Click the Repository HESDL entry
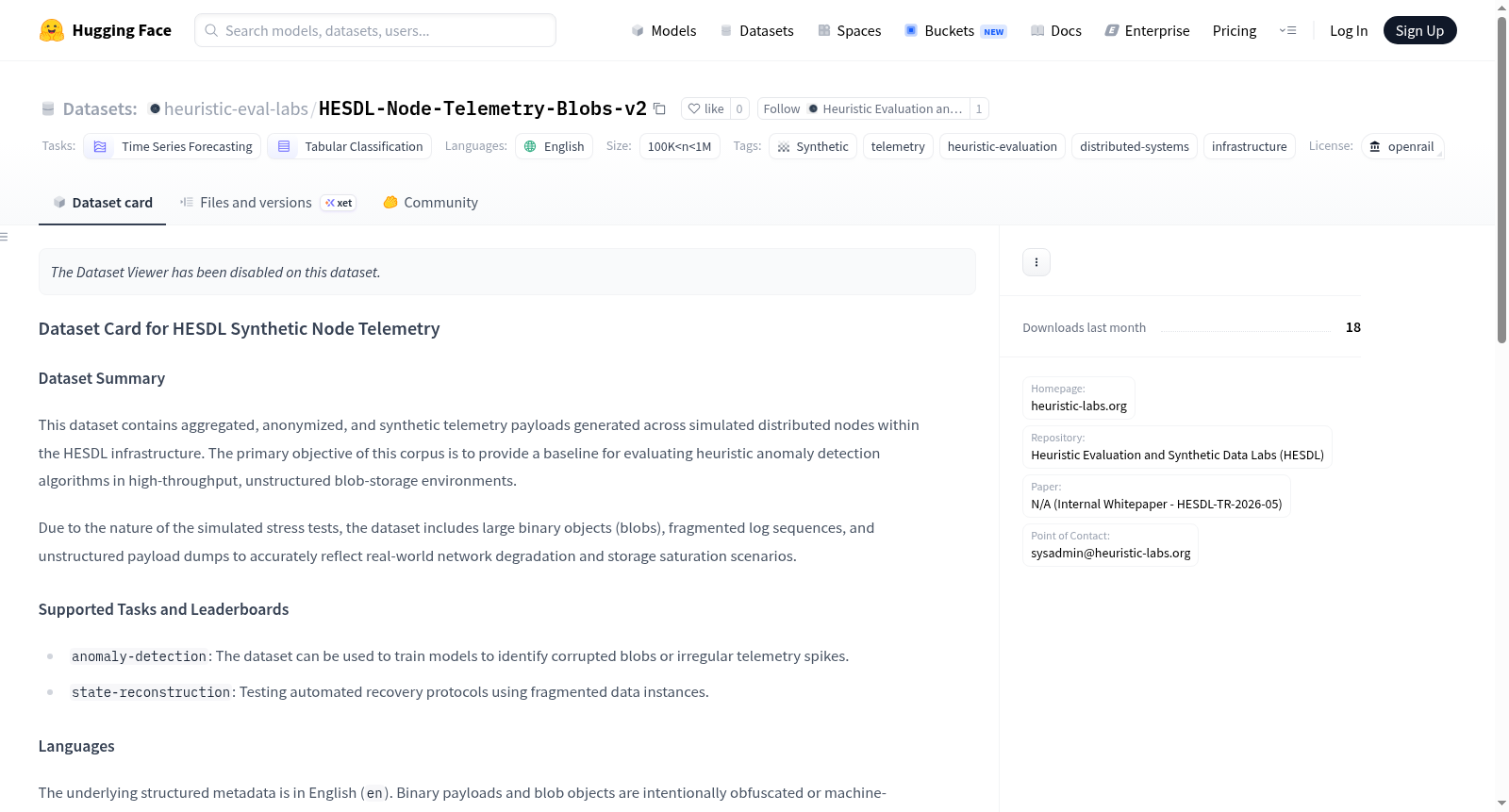 pos(1177,446)
